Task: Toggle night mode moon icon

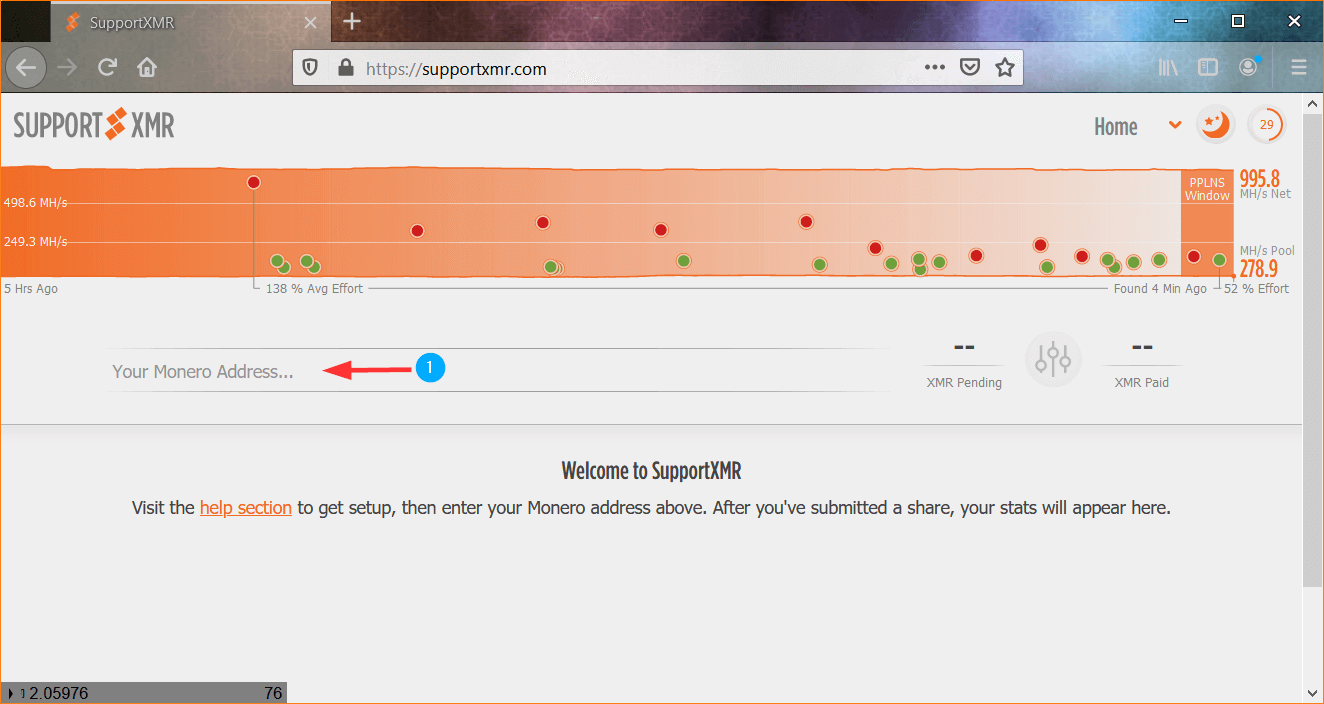Action: (1216, 125)
